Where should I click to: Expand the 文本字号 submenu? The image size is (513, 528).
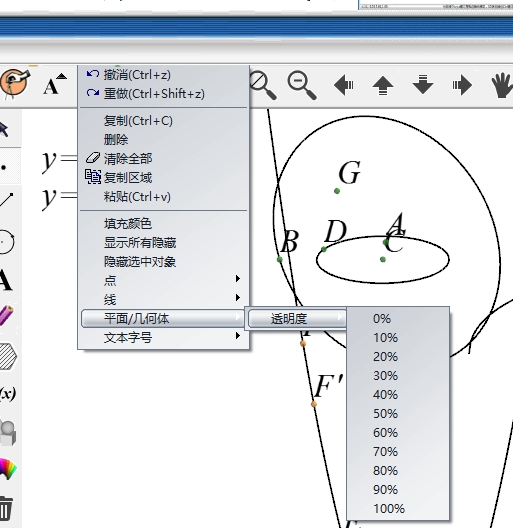point(164,337)
